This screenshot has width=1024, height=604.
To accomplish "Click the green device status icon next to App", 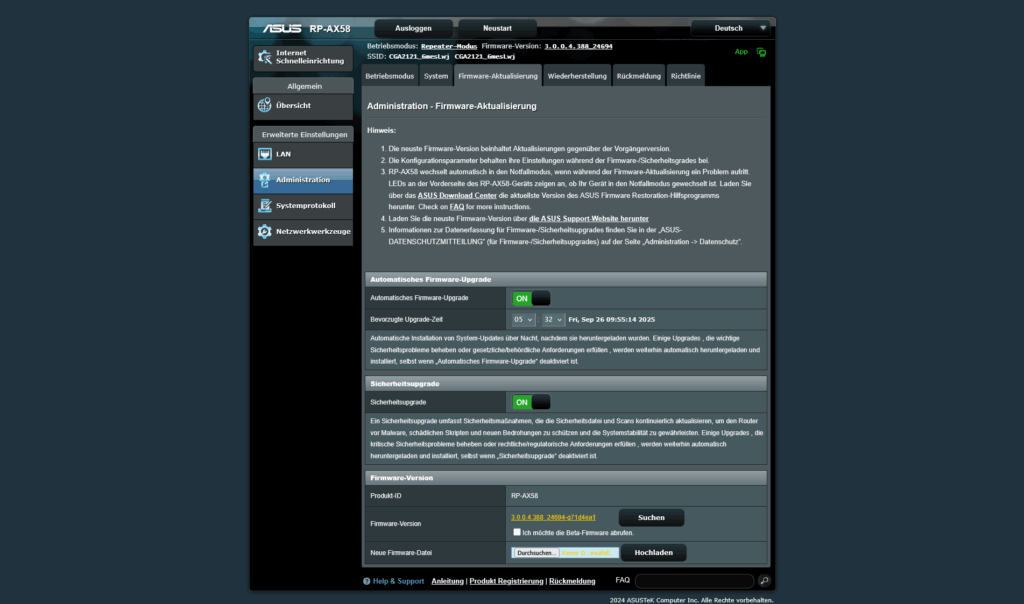I will tap(761, 52).
